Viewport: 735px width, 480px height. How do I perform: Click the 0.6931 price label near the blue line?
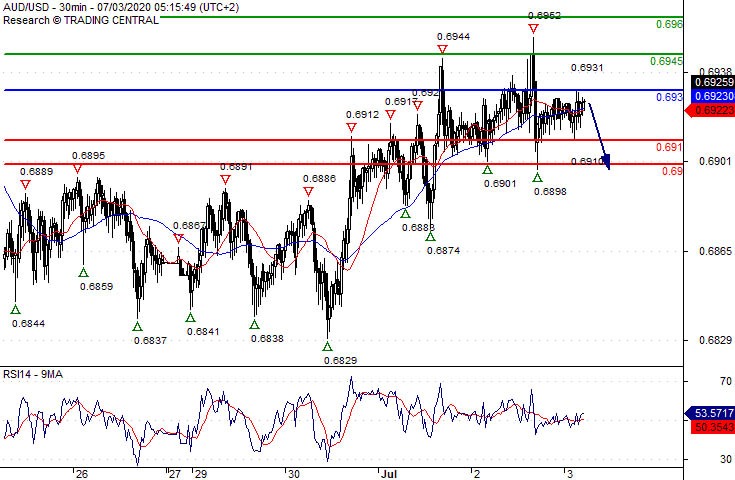pyautogui.click(x=587, y=68)
